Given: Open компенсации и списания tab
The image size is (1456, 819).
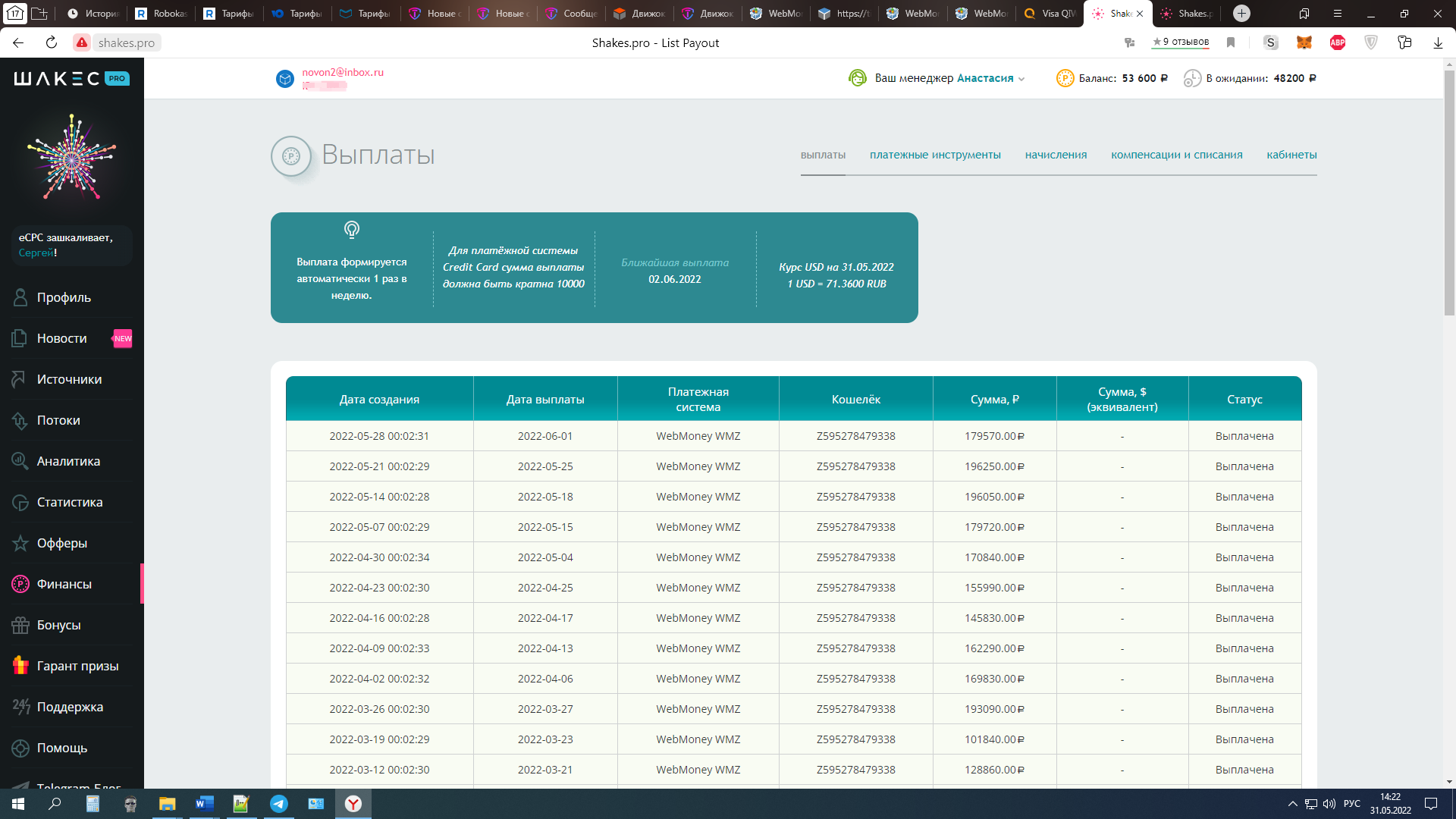Looking at the screenshot, I should pyautogui.click(x=1176, y=155).
